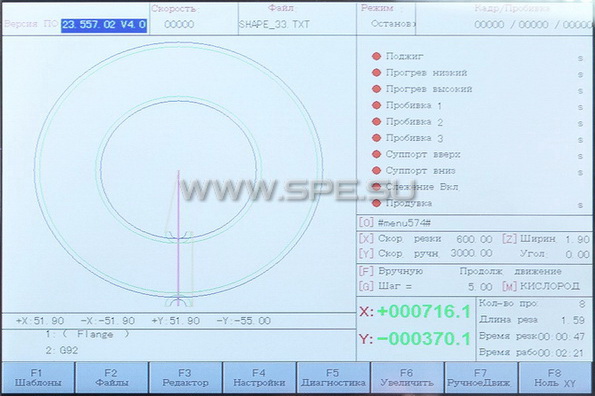Screen dimensions: 595x396
Task: Toggle Пробивка 1 indicator
Action: coord(376,105)
